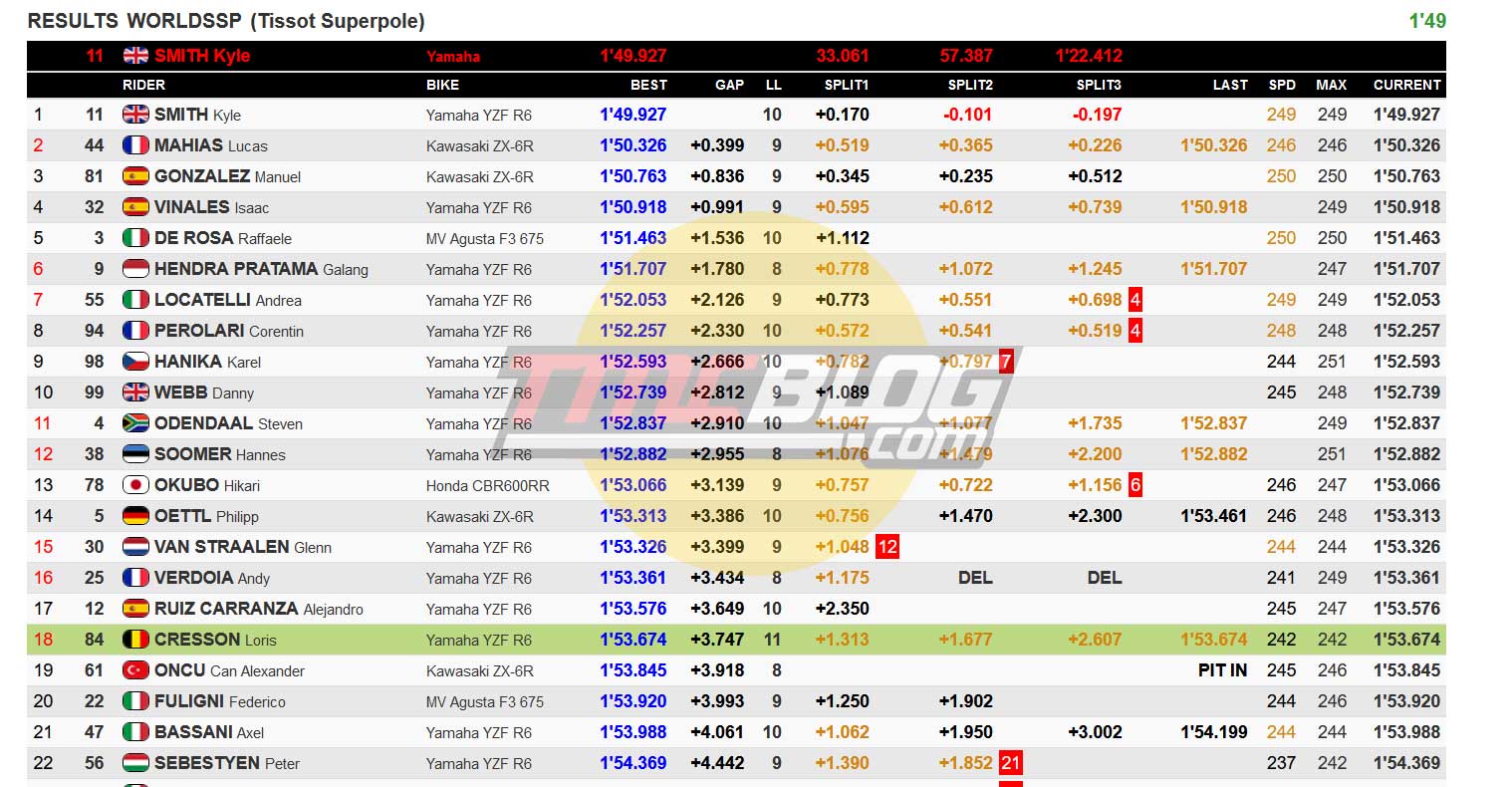Click current time 1'54.369 in SEBESTYEN's row

1406,763
